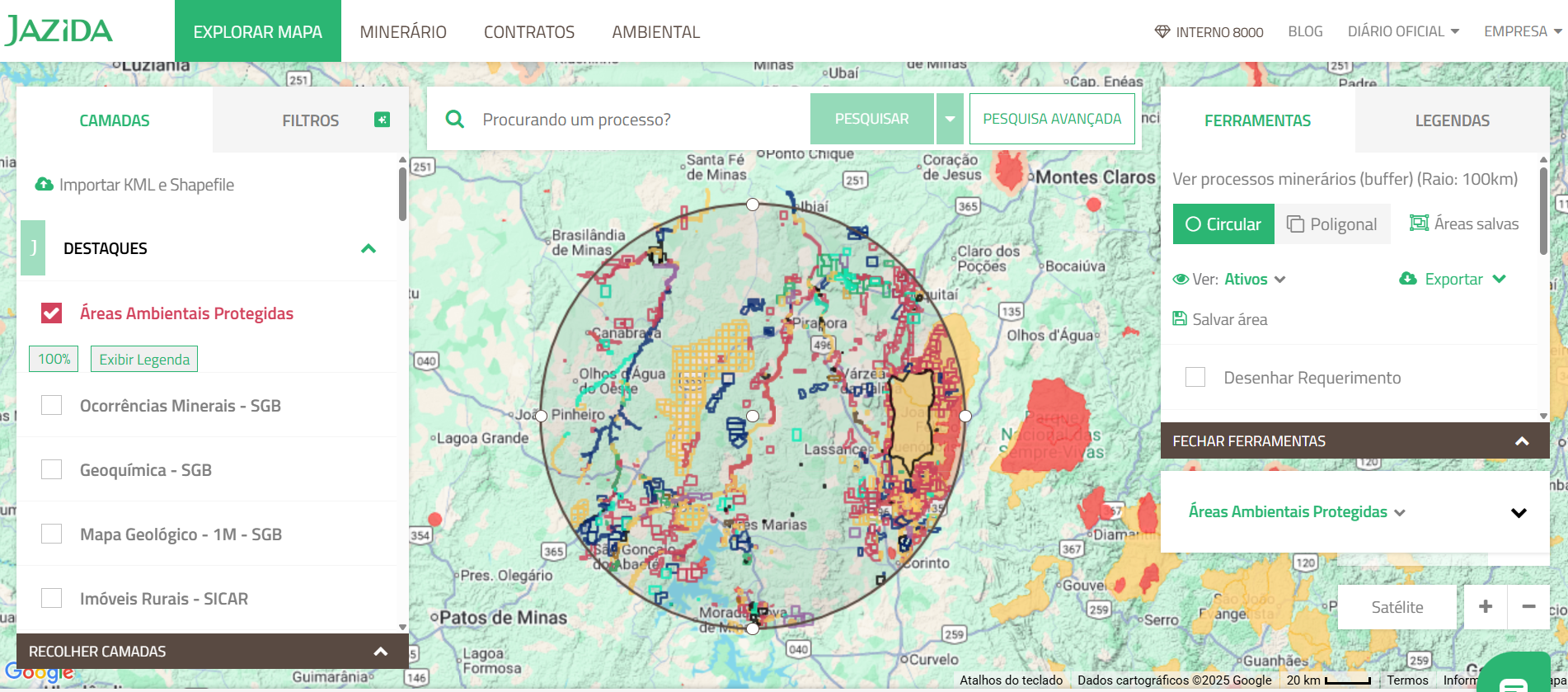Click the right handle of the buffer circle
1568x692 pixels.
[x=965, y=416]
